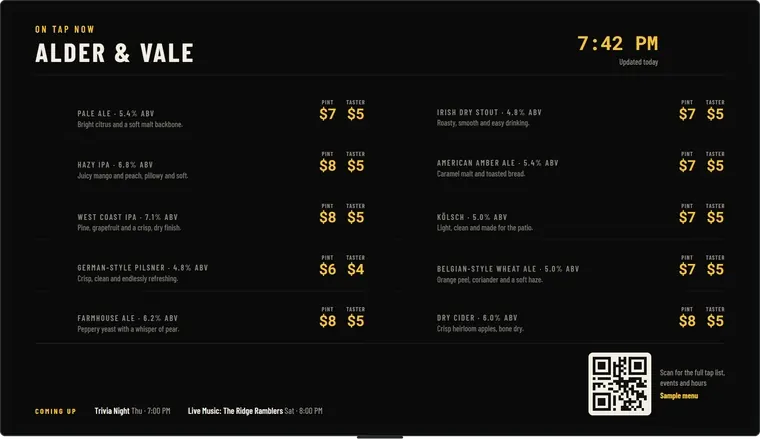Click the Trivia Night event
The height and width of the screenshot is (440, 760).
pos(132,411)
